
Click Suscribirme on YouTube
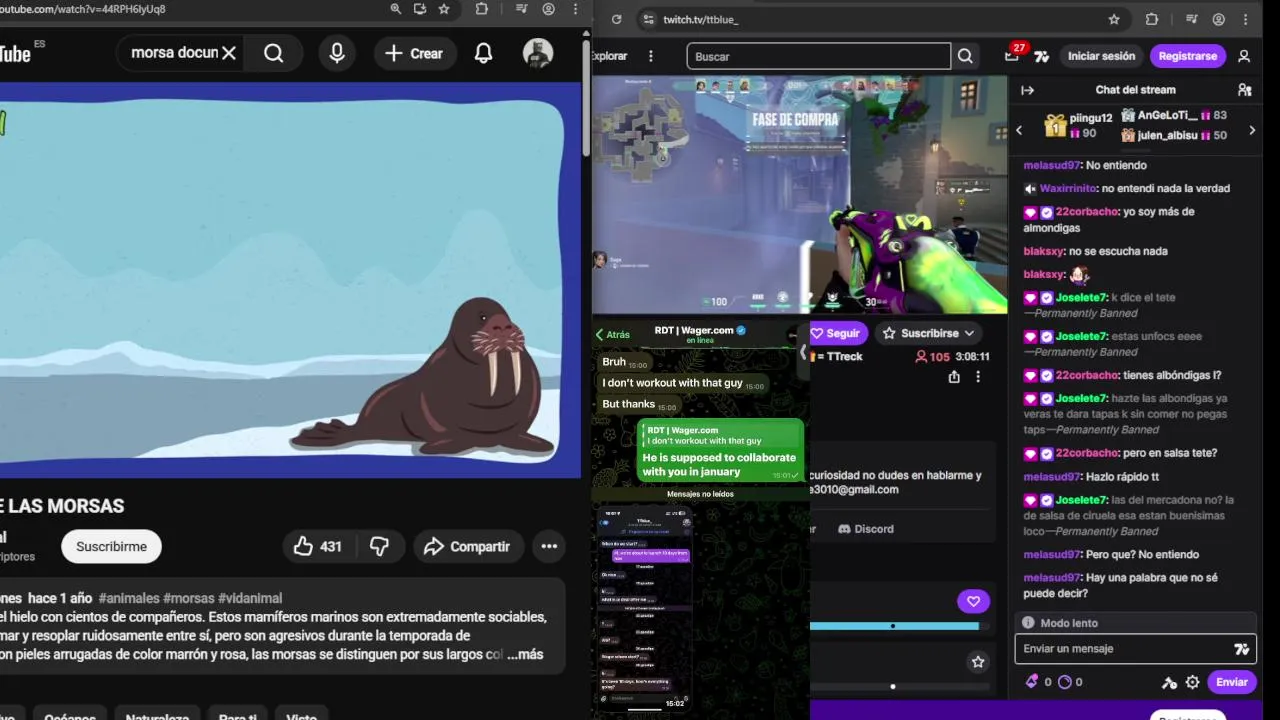111,546
